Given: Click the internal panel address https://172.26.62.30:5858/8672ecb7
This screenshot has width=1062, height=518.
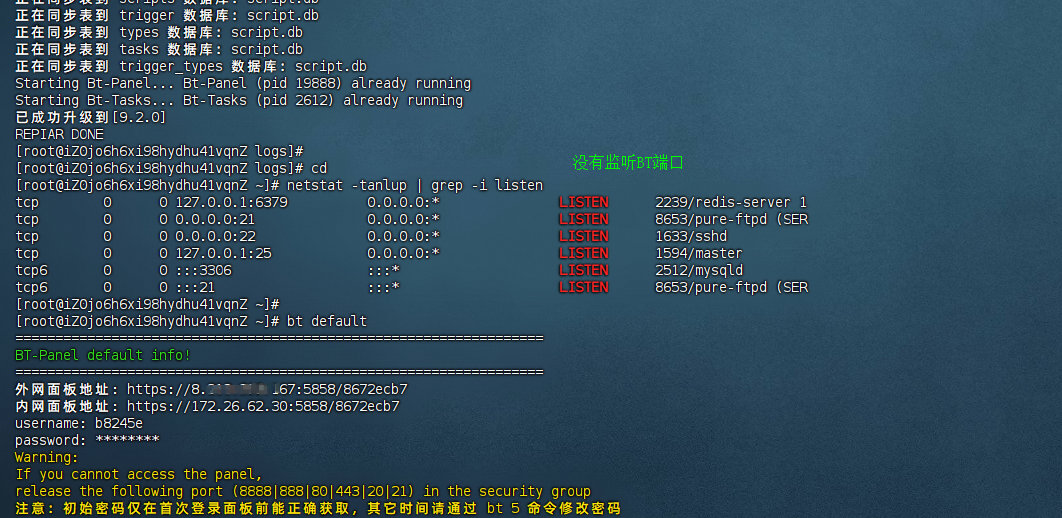Looking at the screenshot, I should pyautogui.click(x=263, y=406).
